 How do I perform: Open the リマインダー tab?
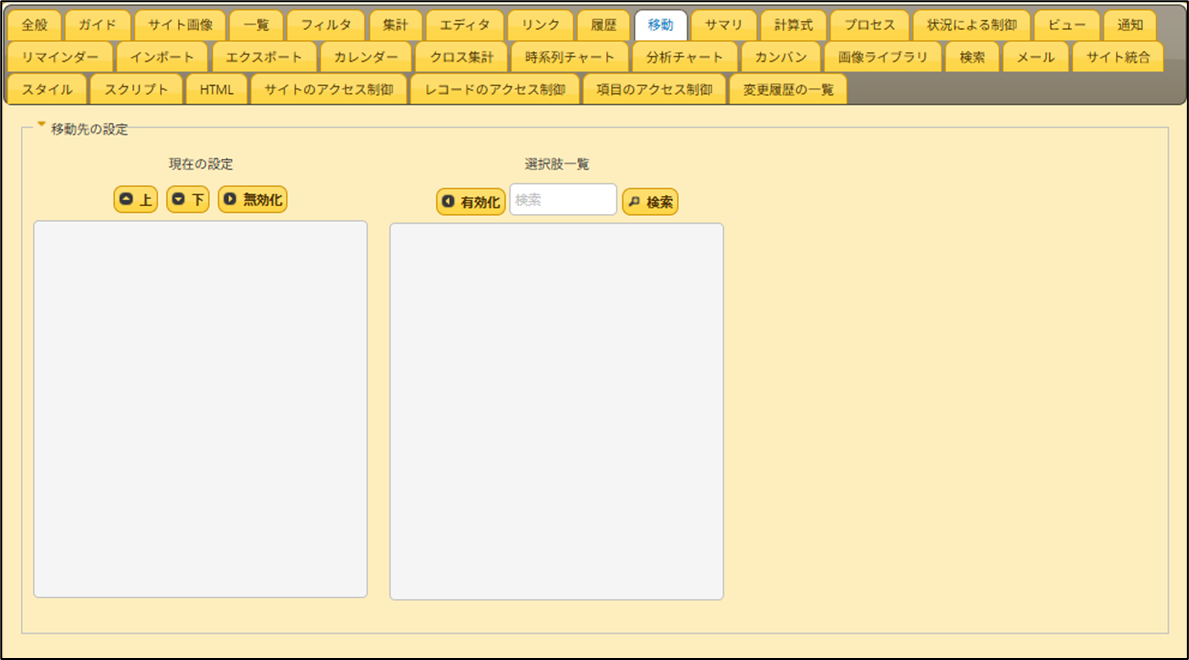(59, 57)
